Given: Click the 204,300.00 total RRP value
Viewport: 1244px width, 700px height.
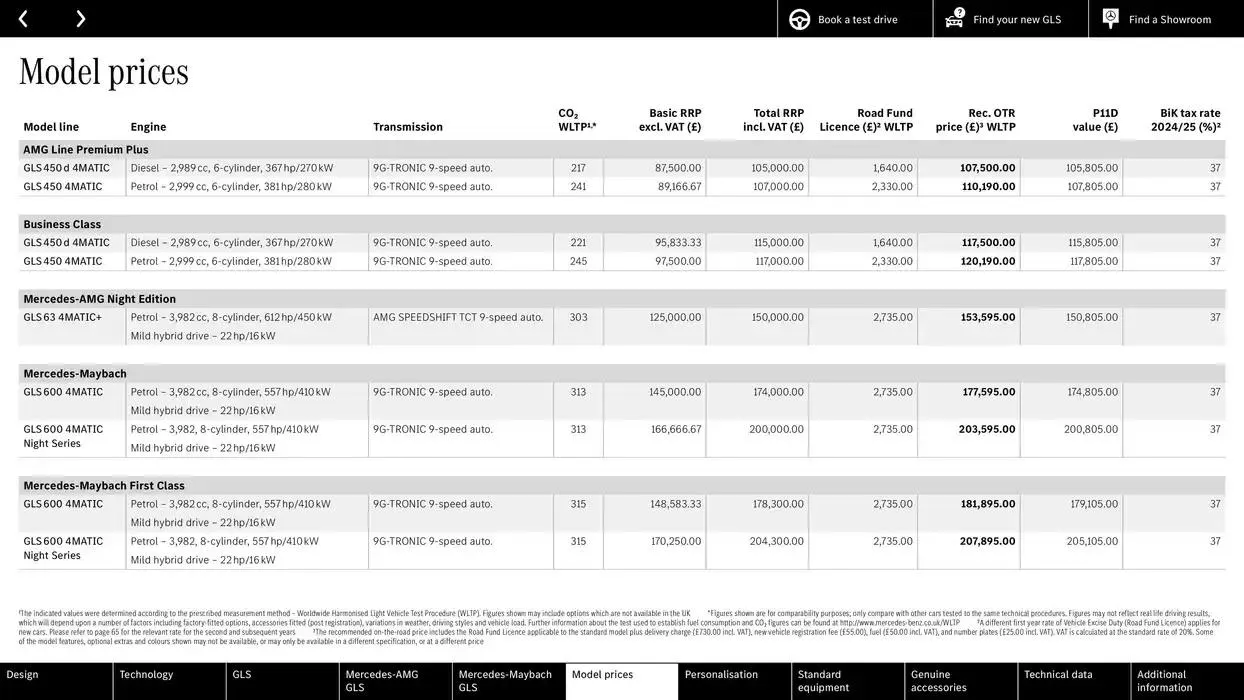Looking at the screenshot, I should 777,542.
